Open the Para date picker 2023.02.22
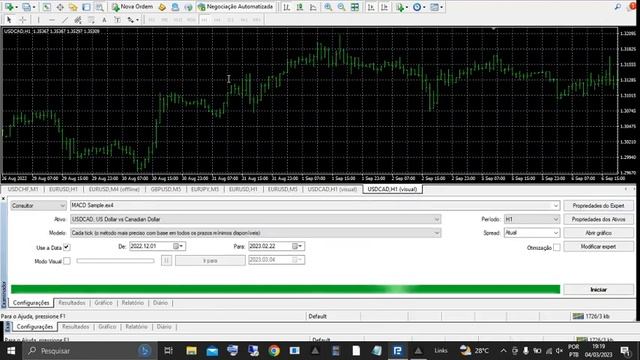This screenshot has width=640, height=360. click(297, 246)
